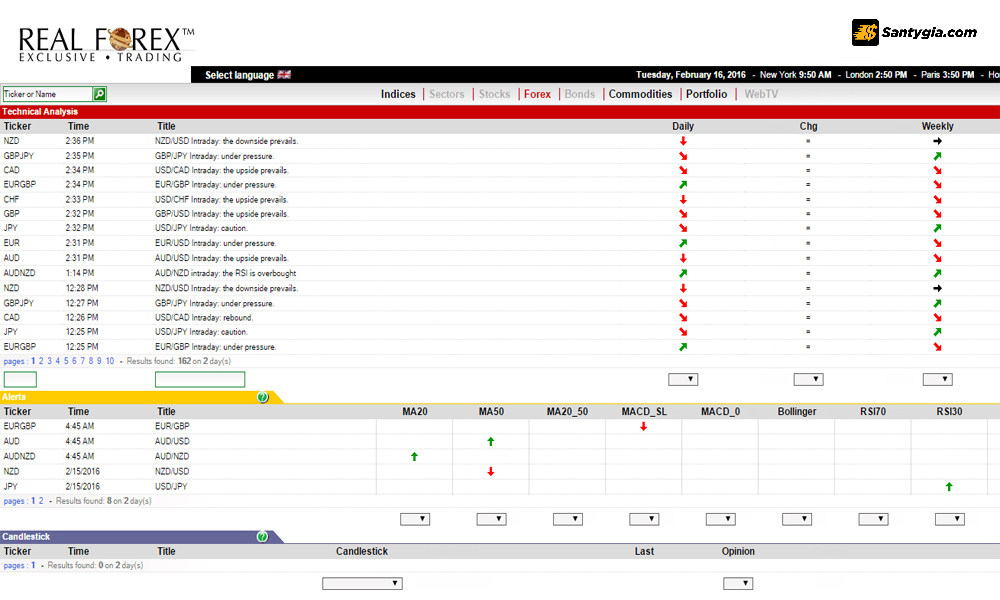Open the MA20 alerts filter dropdown
Viewport: 1000px width, 600px height.
click(x=414, y=519)
